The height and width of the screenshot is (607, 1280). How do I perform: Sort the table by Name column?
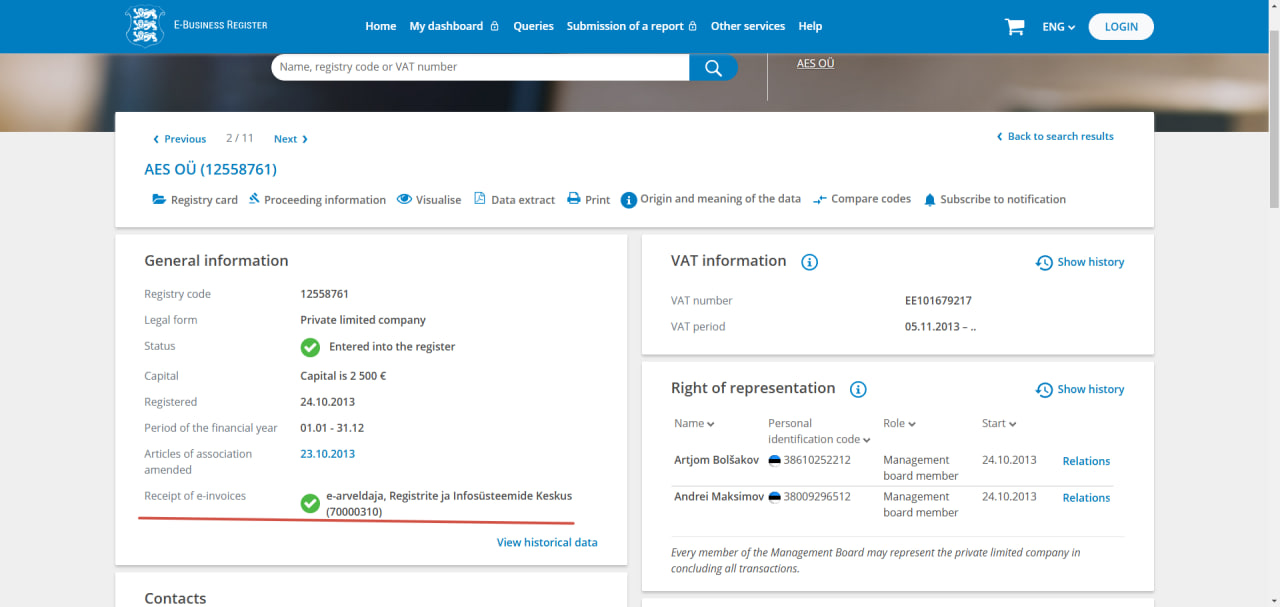click(694, 423)
